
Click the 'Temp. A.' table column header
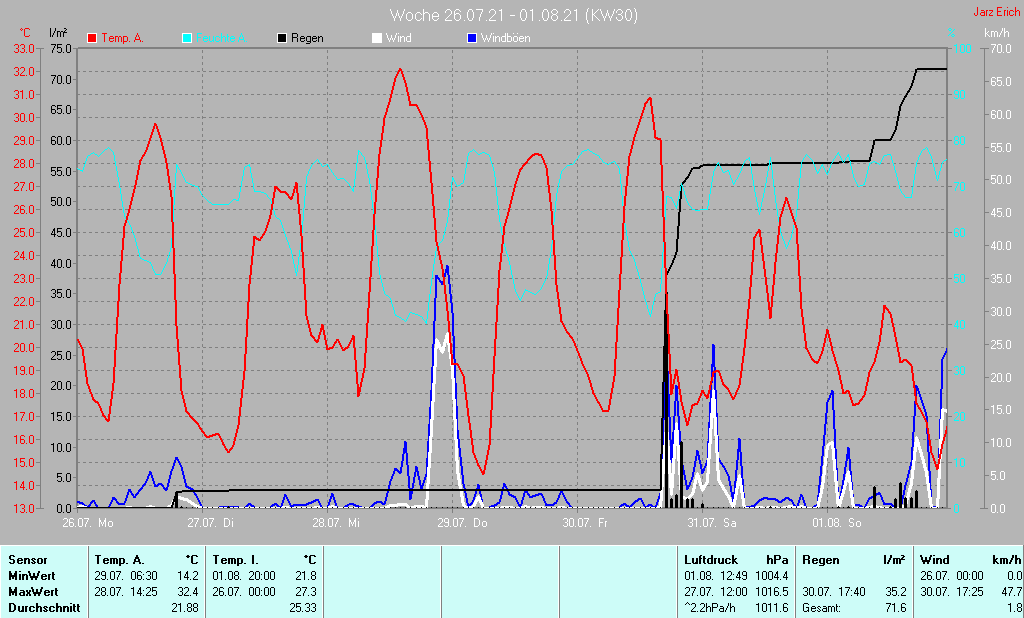click(120, 560)
